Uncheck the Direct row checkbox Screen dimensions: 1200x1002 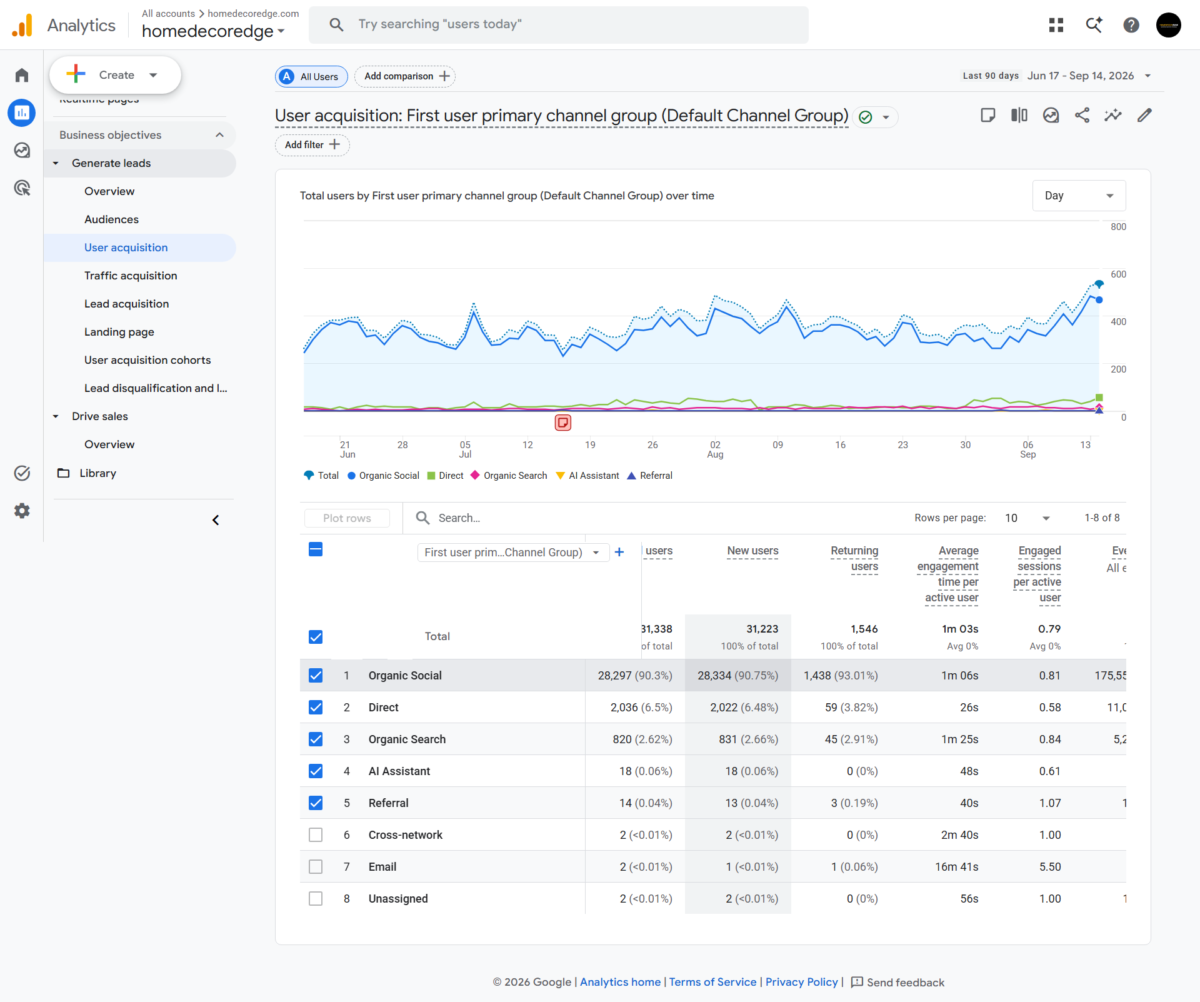tap(316, 707)
